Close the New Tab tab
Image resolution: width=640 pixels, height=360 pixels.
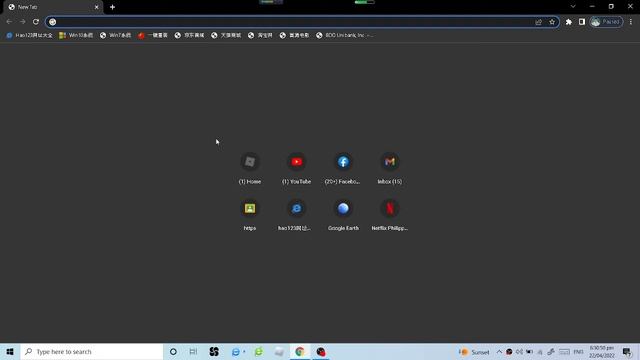[96, 7]
